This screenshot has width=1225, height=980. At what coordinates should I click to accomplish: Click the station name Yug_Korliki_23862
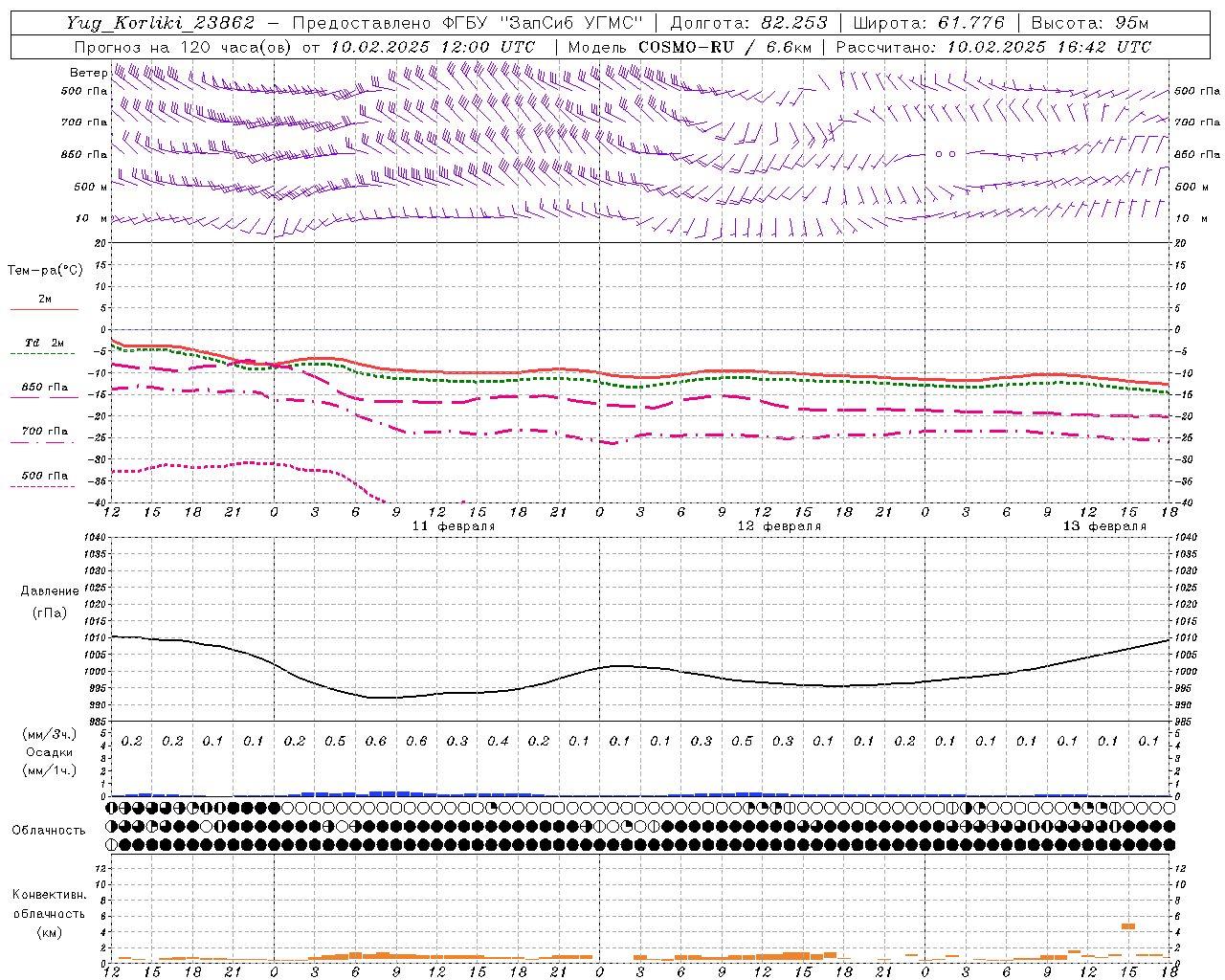click(161, 23)
